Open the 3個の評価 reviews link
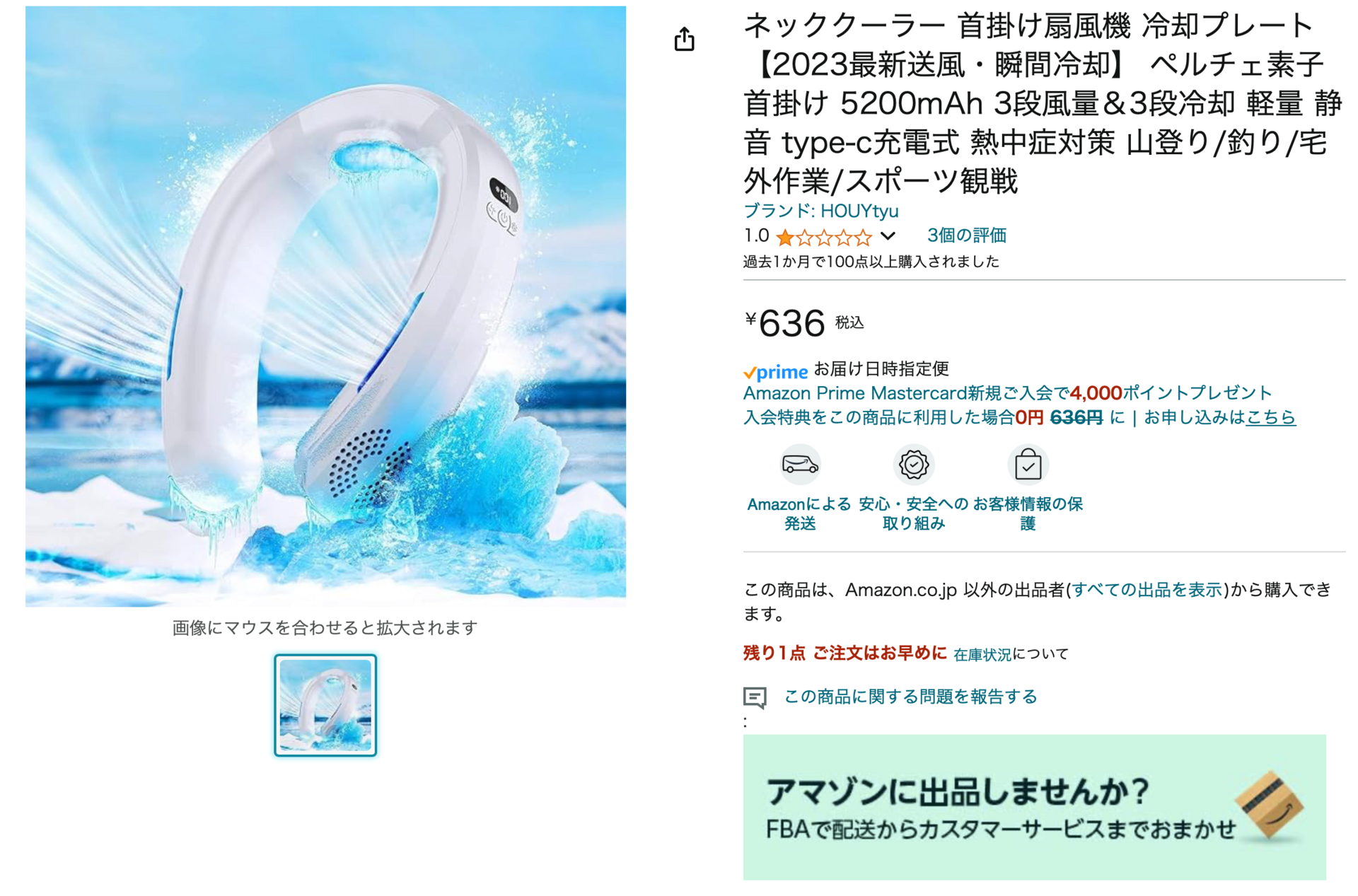Viewport: 1358px width, 896px height. pyautogui.click(x=966, y=235)
